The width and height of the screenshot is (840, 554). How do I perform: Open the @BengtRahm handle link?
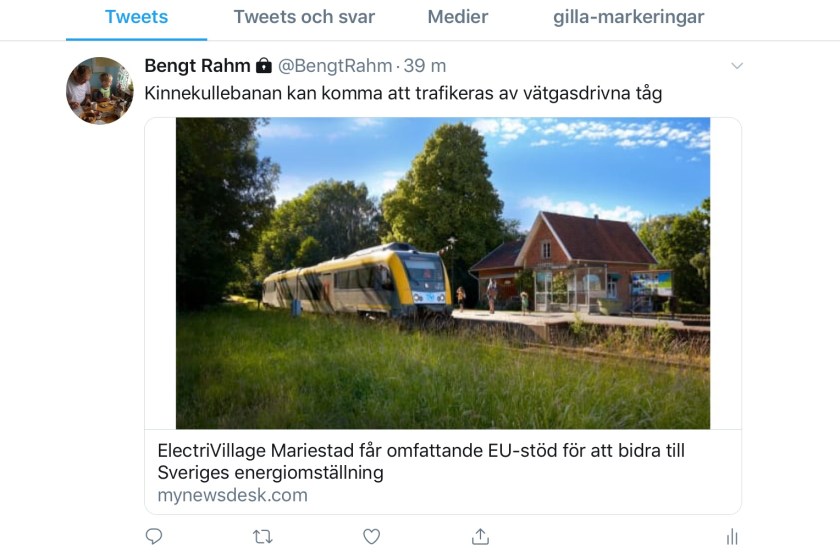click(335, 66)
